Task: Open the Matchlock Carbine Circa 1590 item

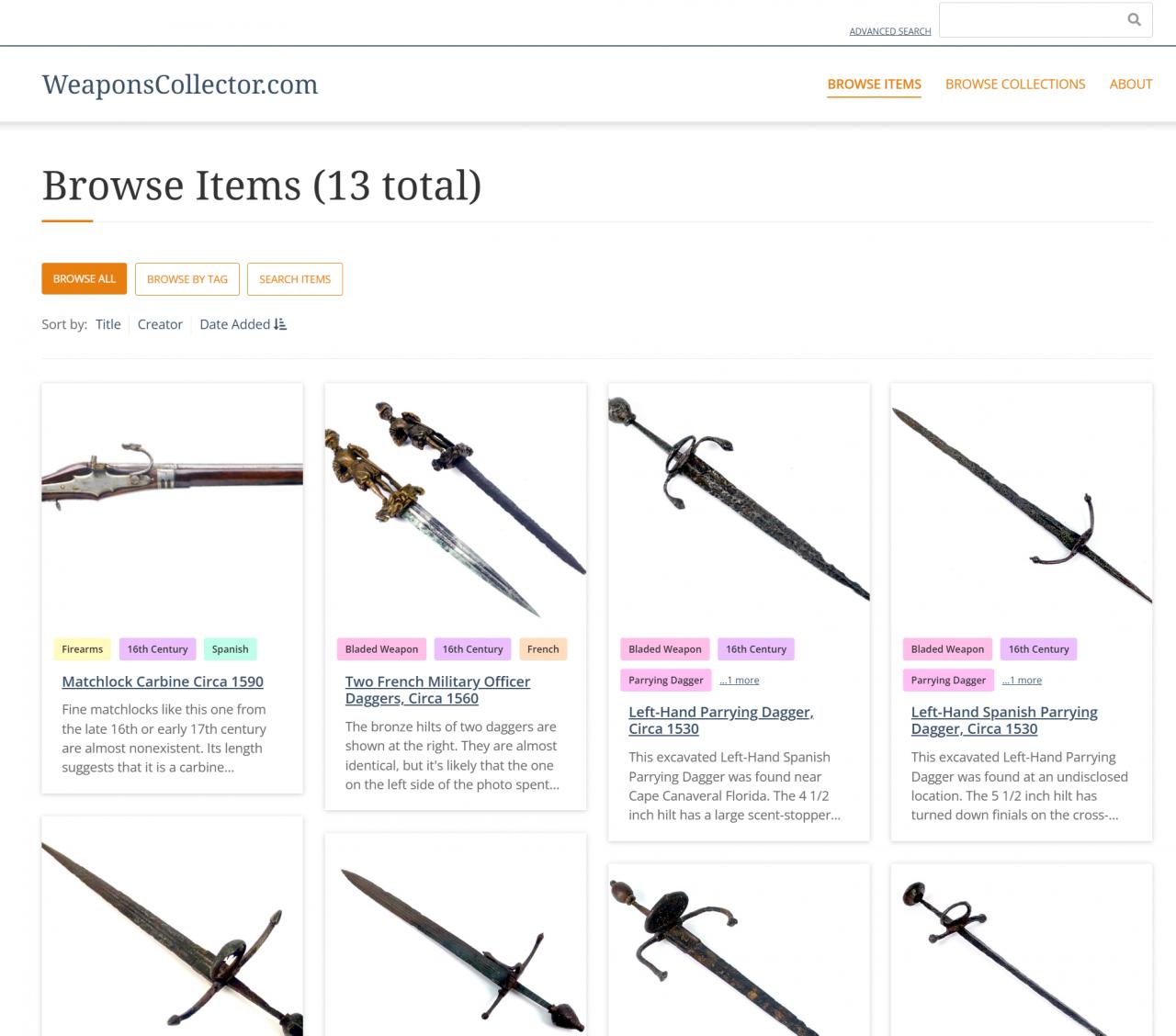Action: (163, 681)
